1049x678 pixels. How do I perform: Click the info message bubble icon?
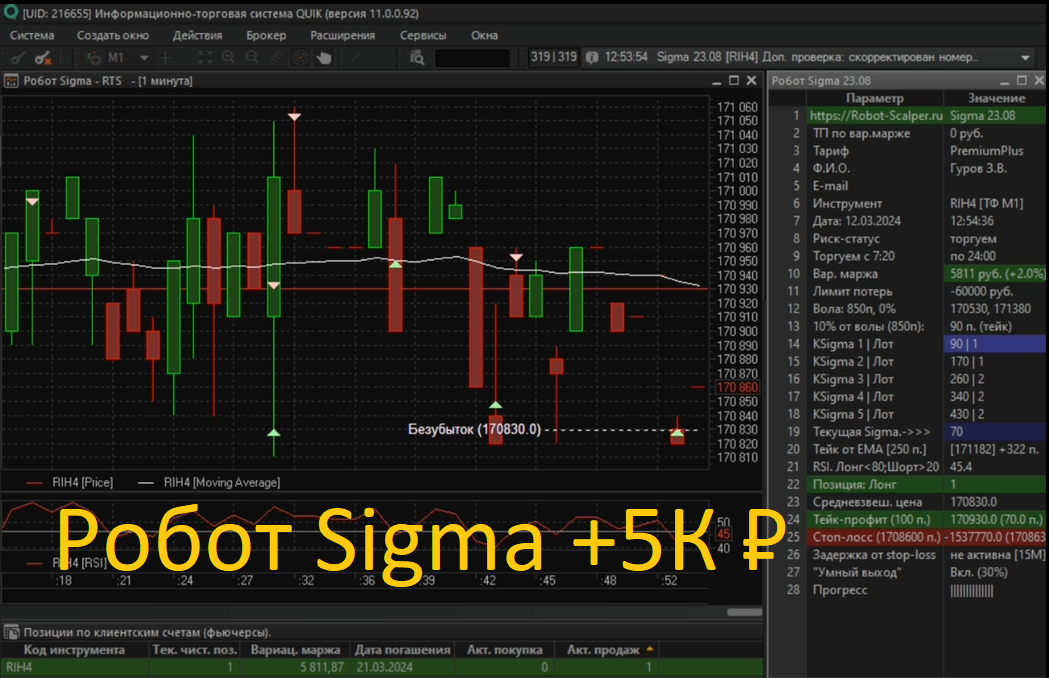point(592,58)
